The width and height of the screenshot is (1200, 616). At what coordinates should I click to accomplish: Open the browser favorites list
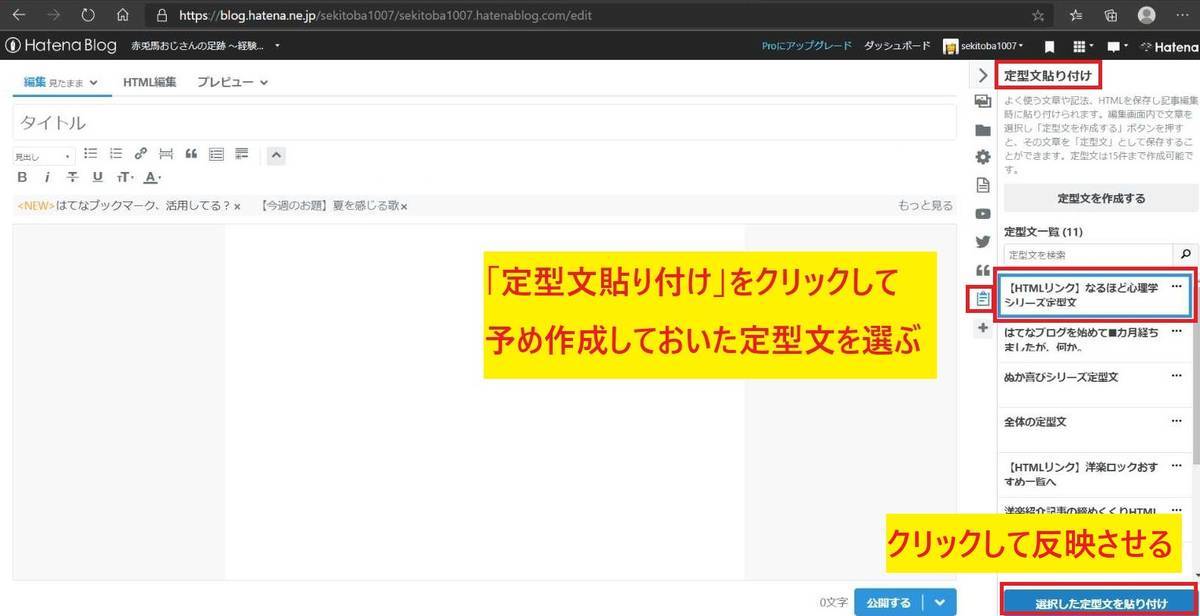1076,15
